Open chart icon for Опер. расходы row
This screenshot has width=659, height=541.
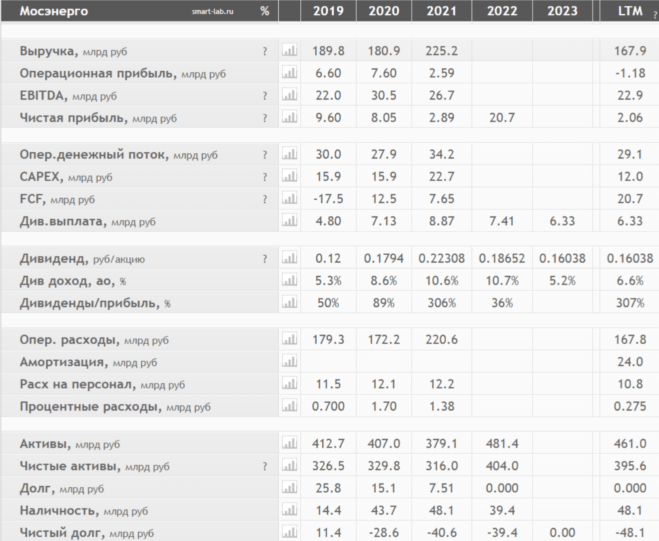click(x=290, y=339)
